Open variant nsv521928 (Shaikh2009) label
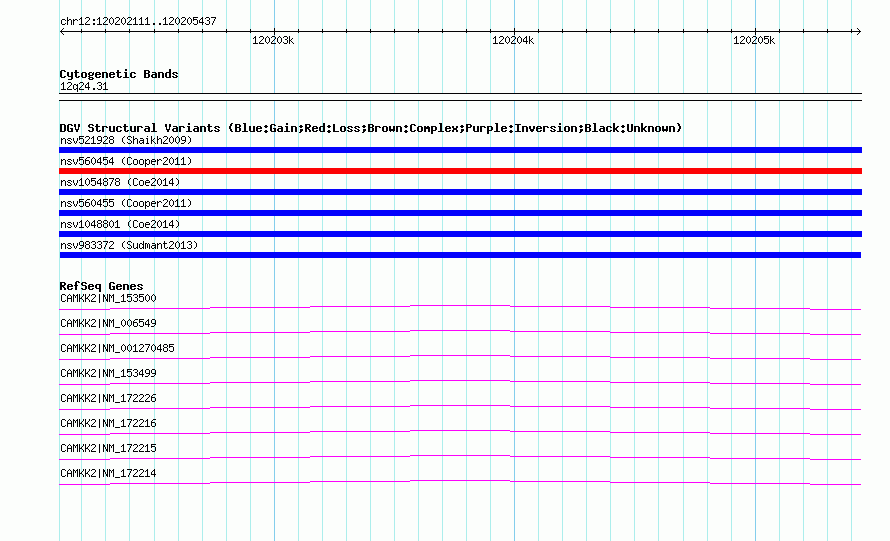Image resolution: width=890 pixels, height=541 pixels. [x=126, y=140]
